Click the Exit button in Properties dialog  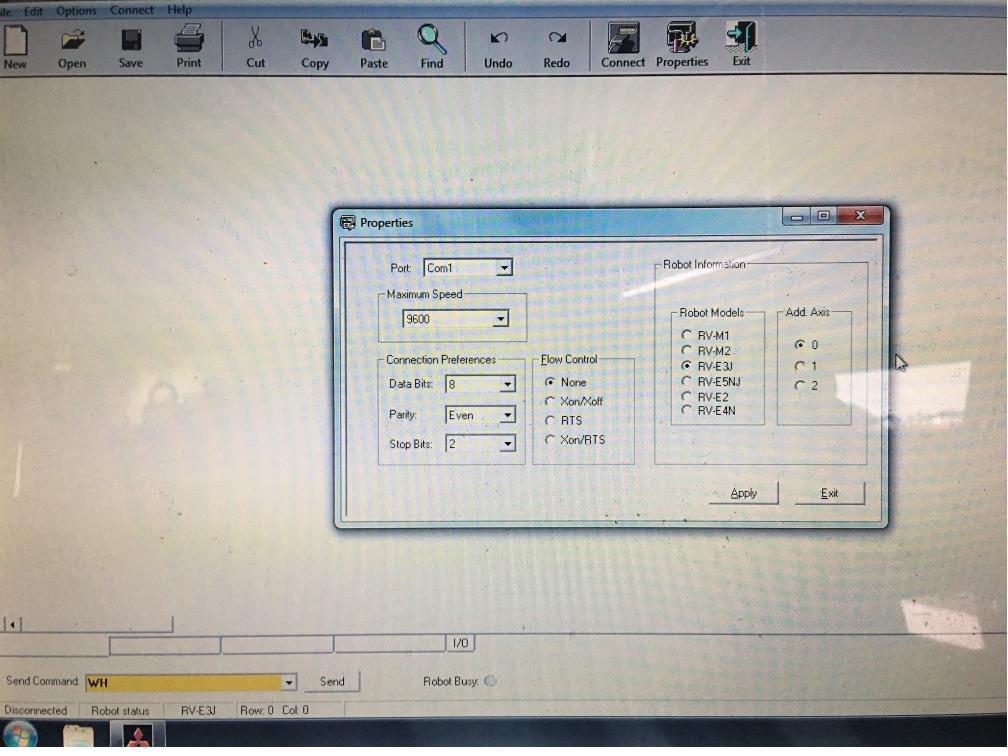pos(829,493)
